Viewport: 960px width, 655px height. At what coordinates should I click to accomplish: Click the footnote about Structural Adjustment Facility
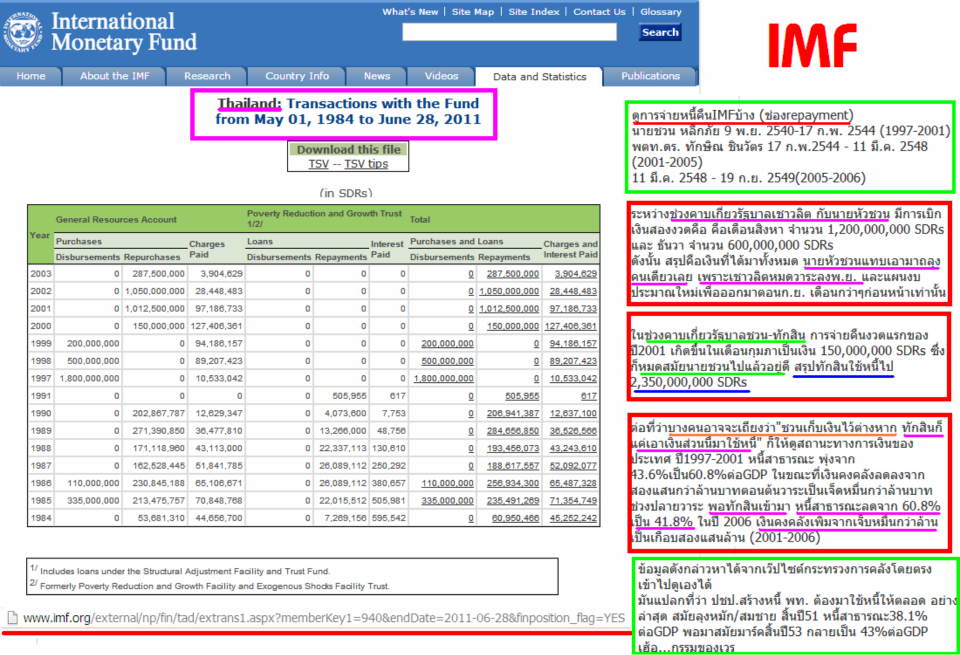pyautogui.click(x=180, y=571)
